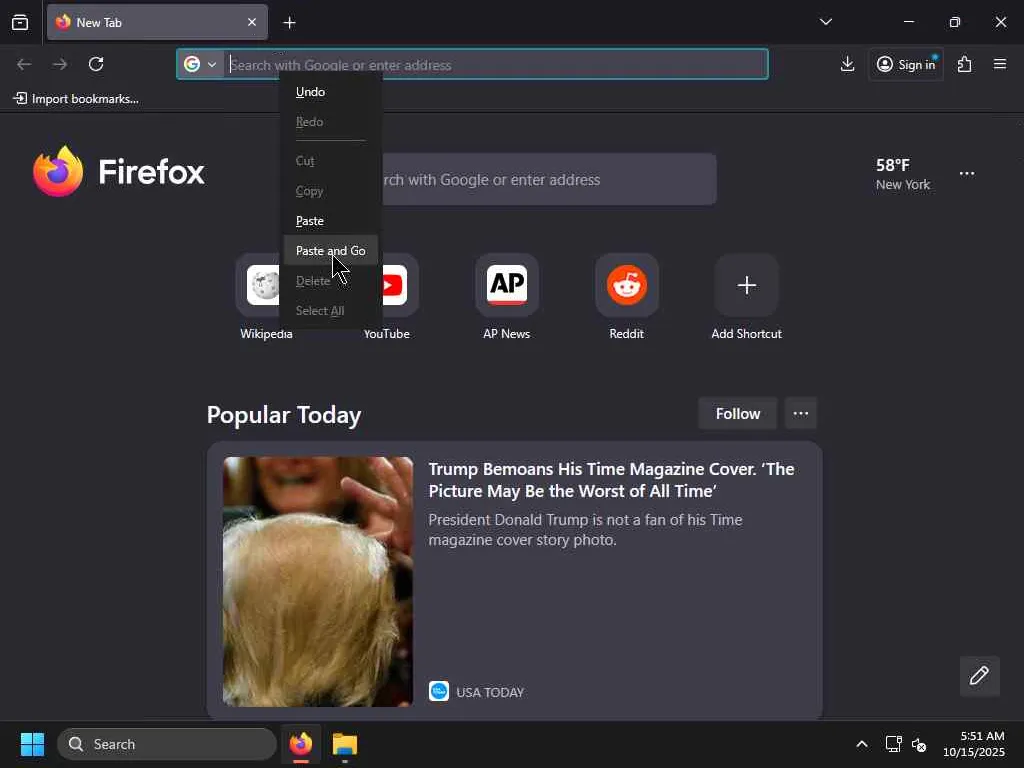Open the Windows Start button
The height and width of the screenshot is (768, 1024).
32,744
